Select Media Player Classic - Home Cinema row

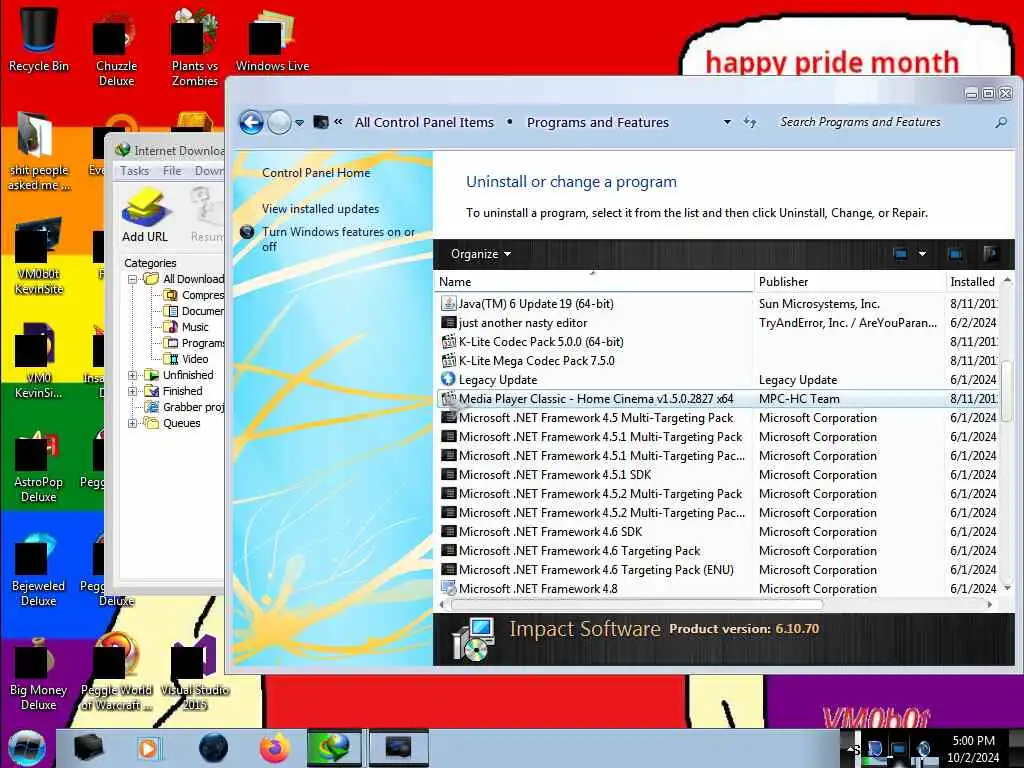click(718, 398)
